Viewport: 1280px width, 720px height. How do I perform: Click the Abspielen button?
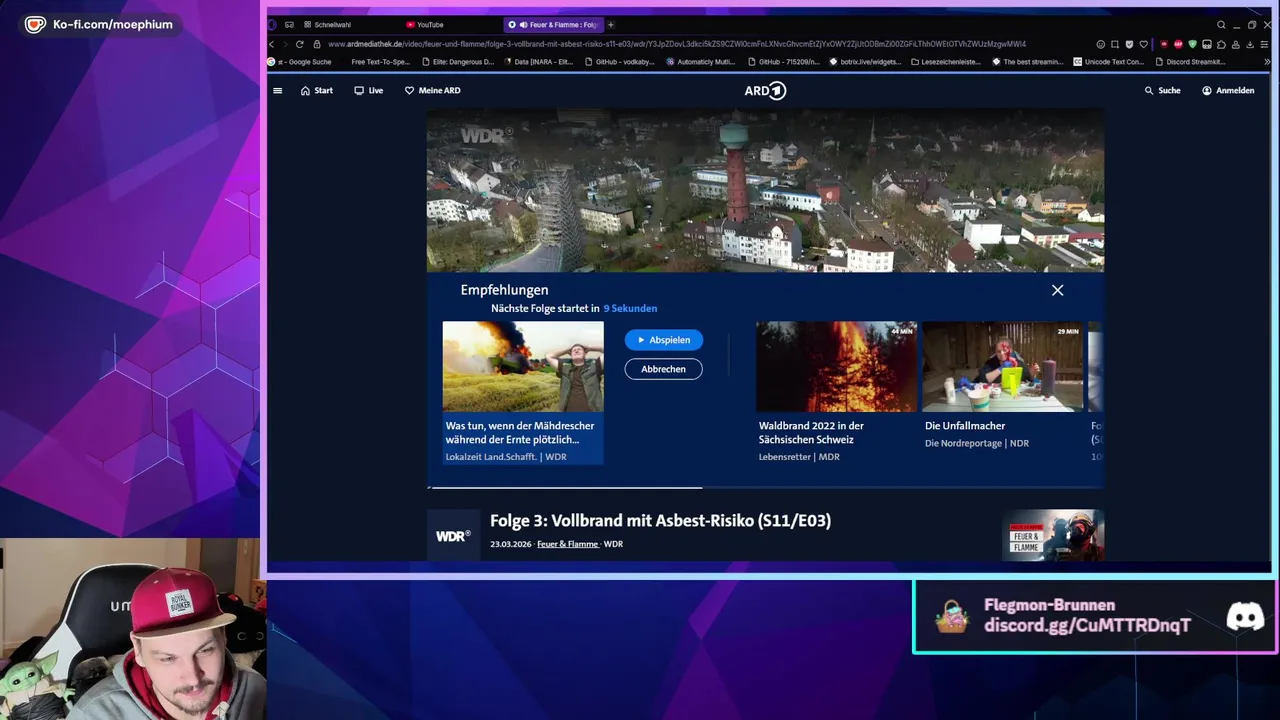(x=664, y=340)
